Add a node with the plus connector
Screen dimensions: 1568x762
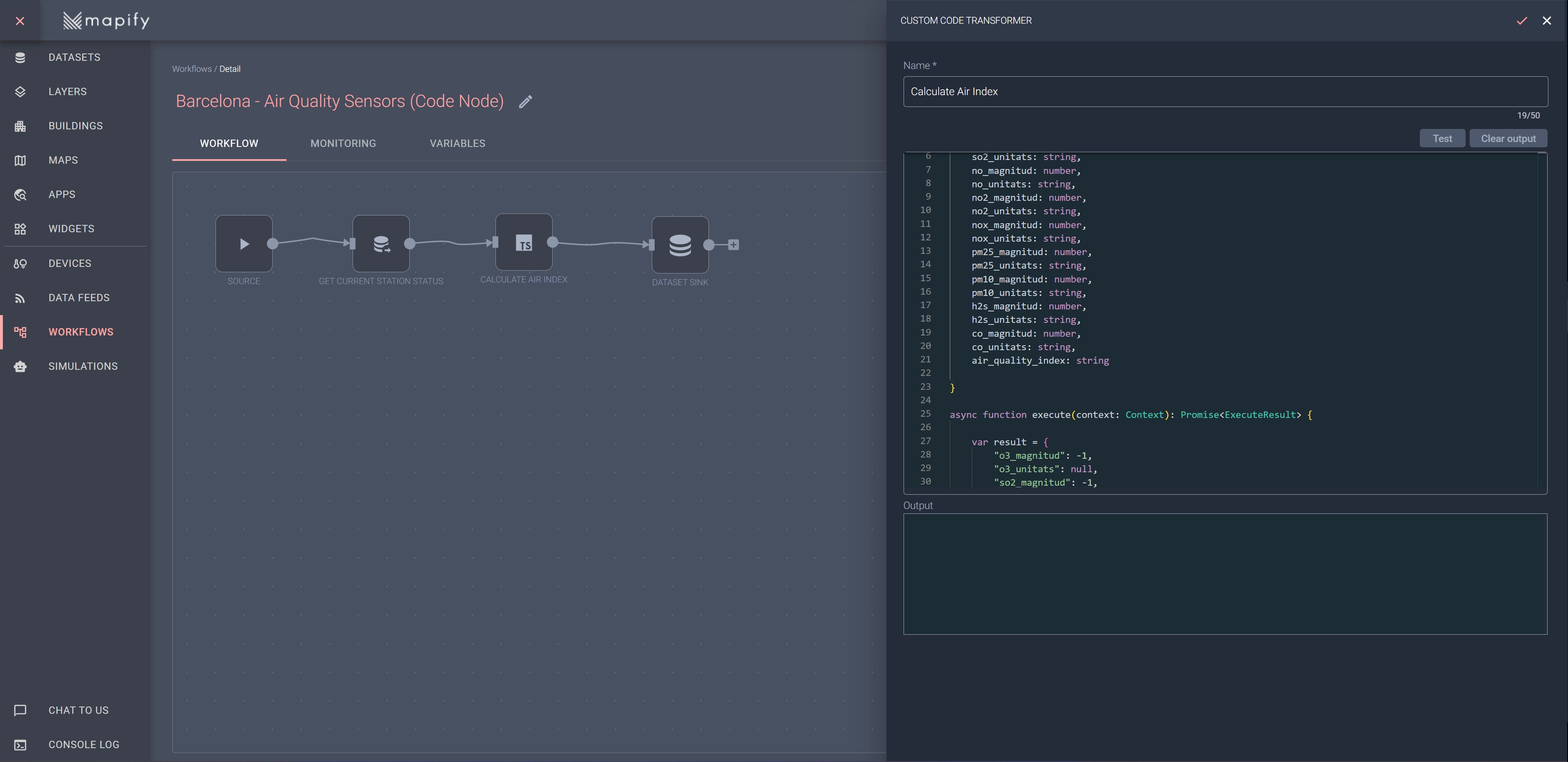[733, 244]
